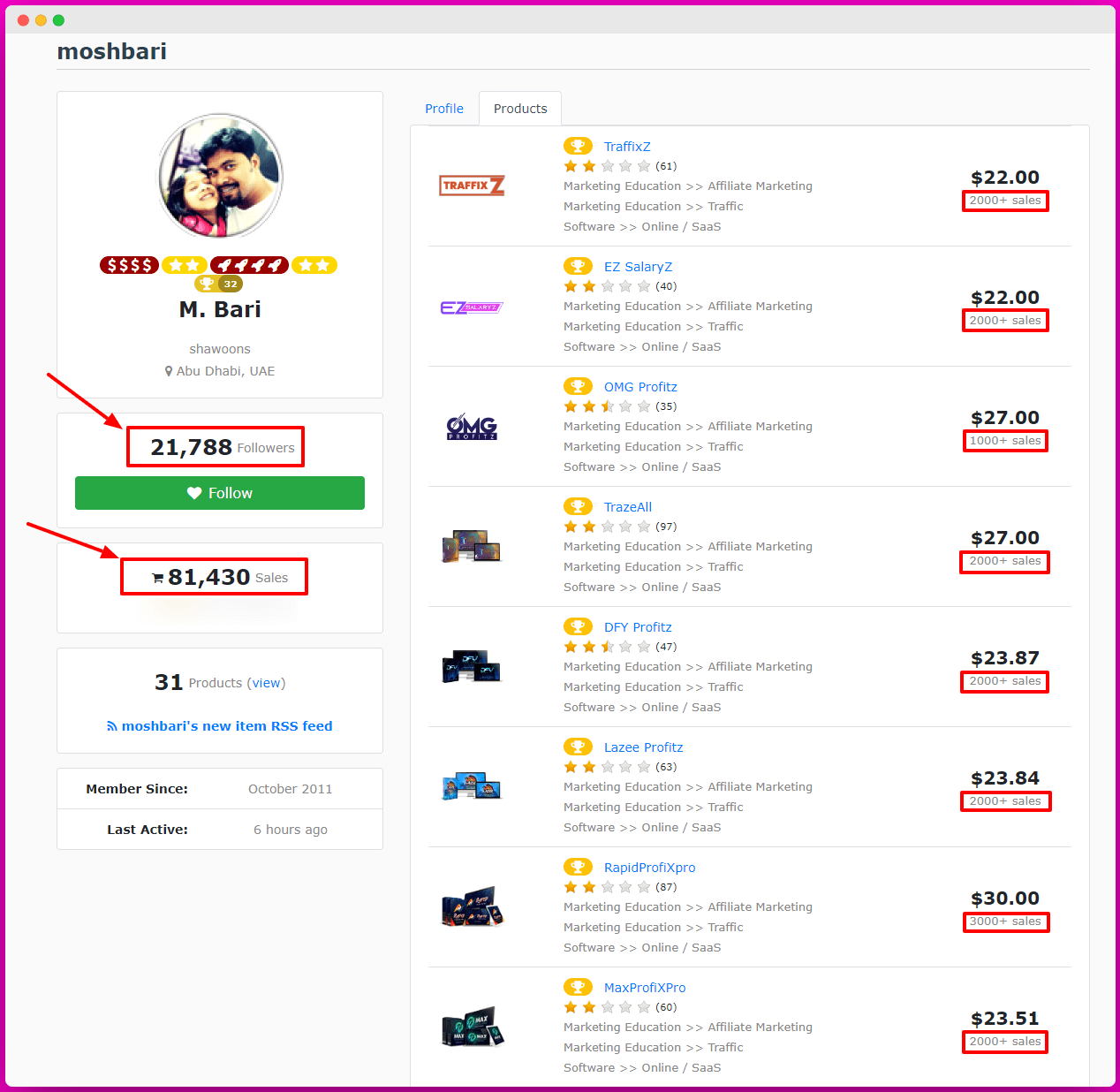Select the Products tab
Viewport: 1120px width, 1092px height.
click(520, 109)
